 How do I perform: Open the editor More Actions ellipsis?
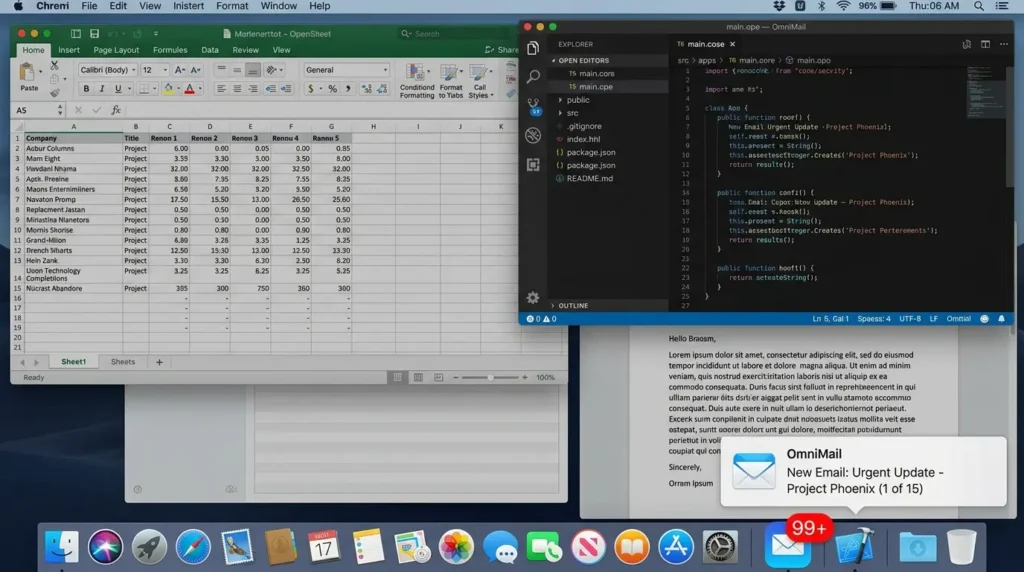pyautogui.click(x=1004, y=44)
